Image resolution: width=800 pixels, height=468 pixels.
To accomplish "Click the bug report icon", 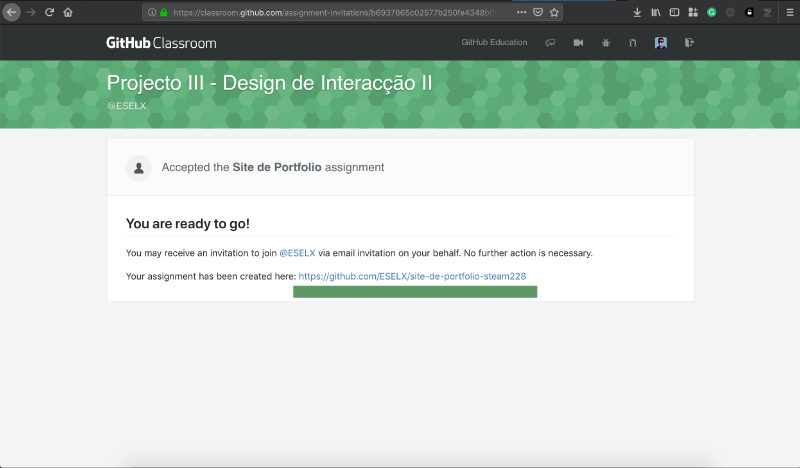I will tap(606, 43).
